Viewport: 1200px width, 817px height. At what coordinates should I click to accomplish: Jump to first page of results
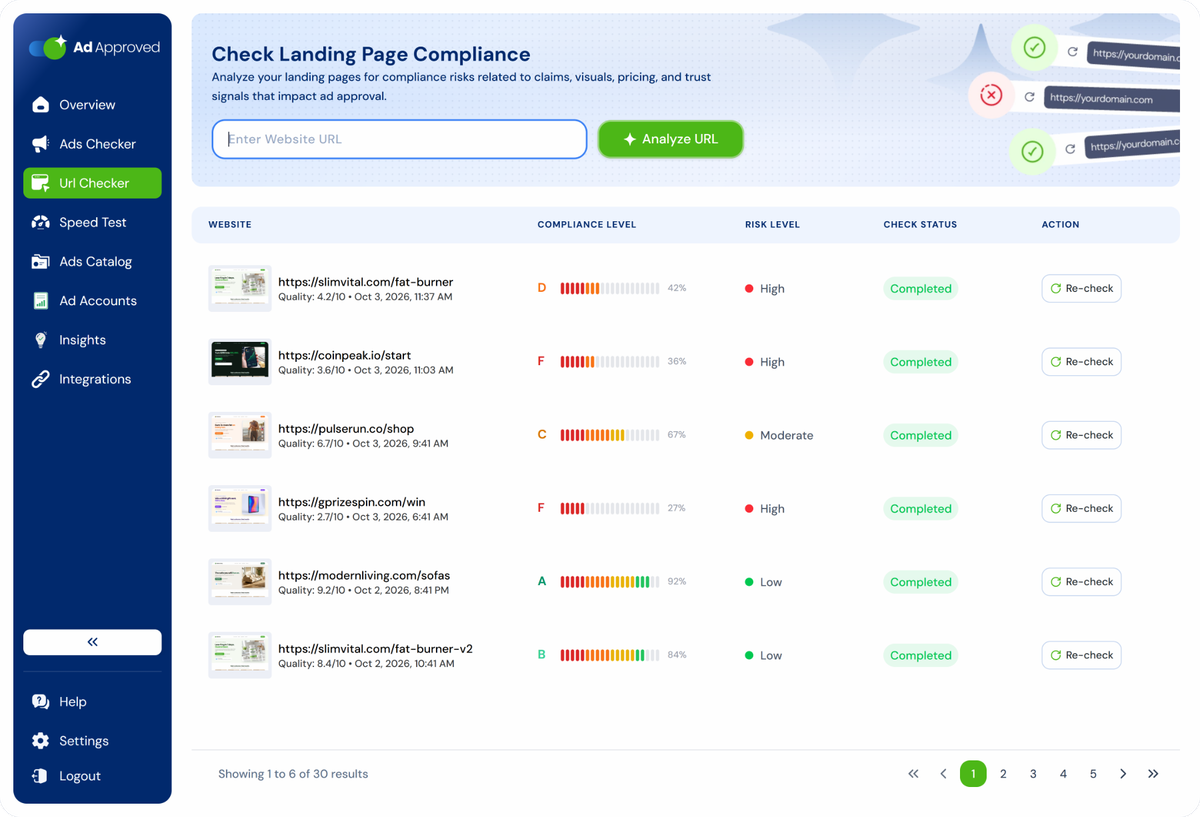tap(913, 774)
